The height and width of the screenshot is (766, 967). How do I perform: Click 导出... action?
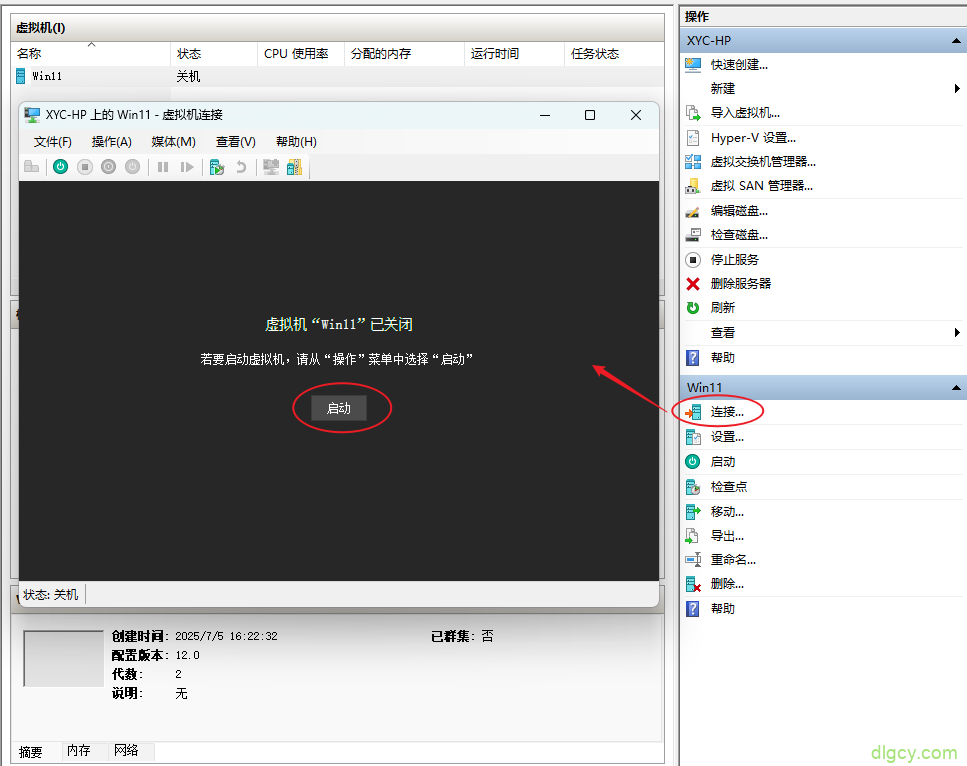(727, 535)
